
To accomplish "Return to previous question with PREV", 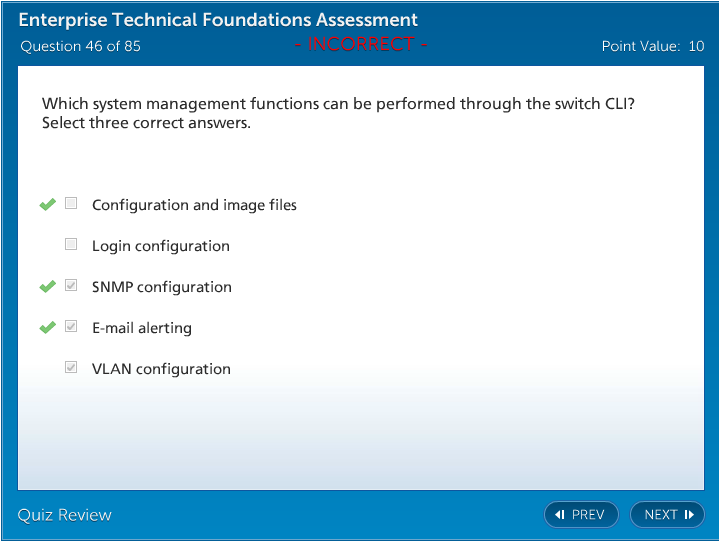I will coord(581,515).
